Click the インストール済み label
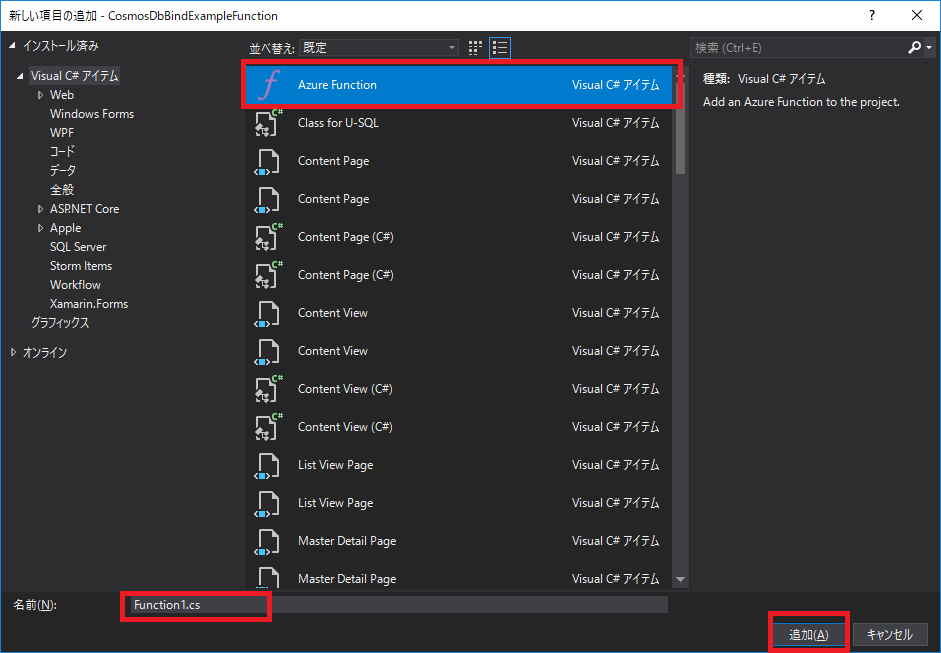Screen dimensions: 941x653 61,46
